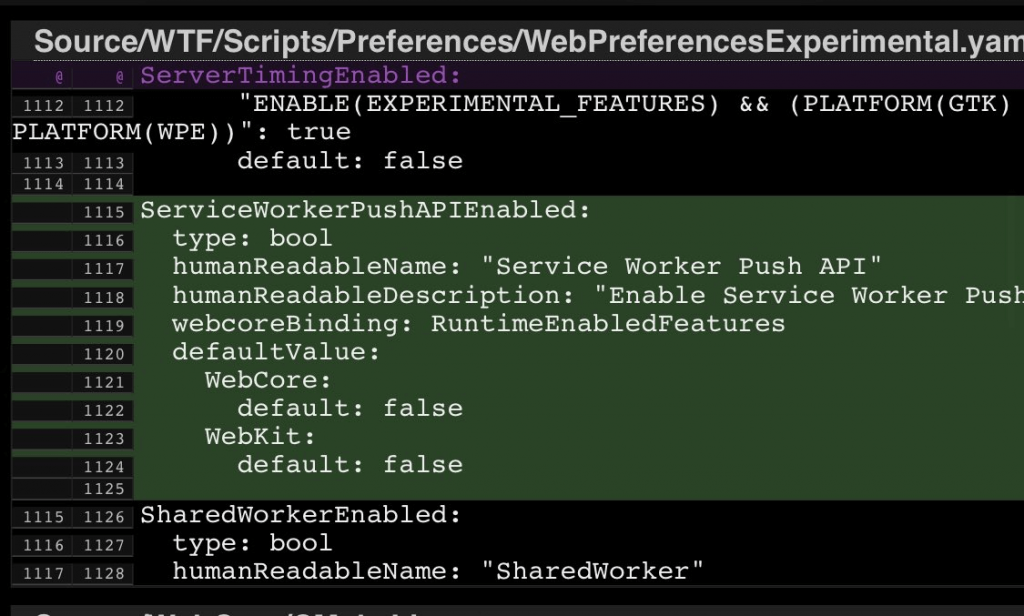Click old line number 1115 at SharedWorkerEnabled

(43, 517)
